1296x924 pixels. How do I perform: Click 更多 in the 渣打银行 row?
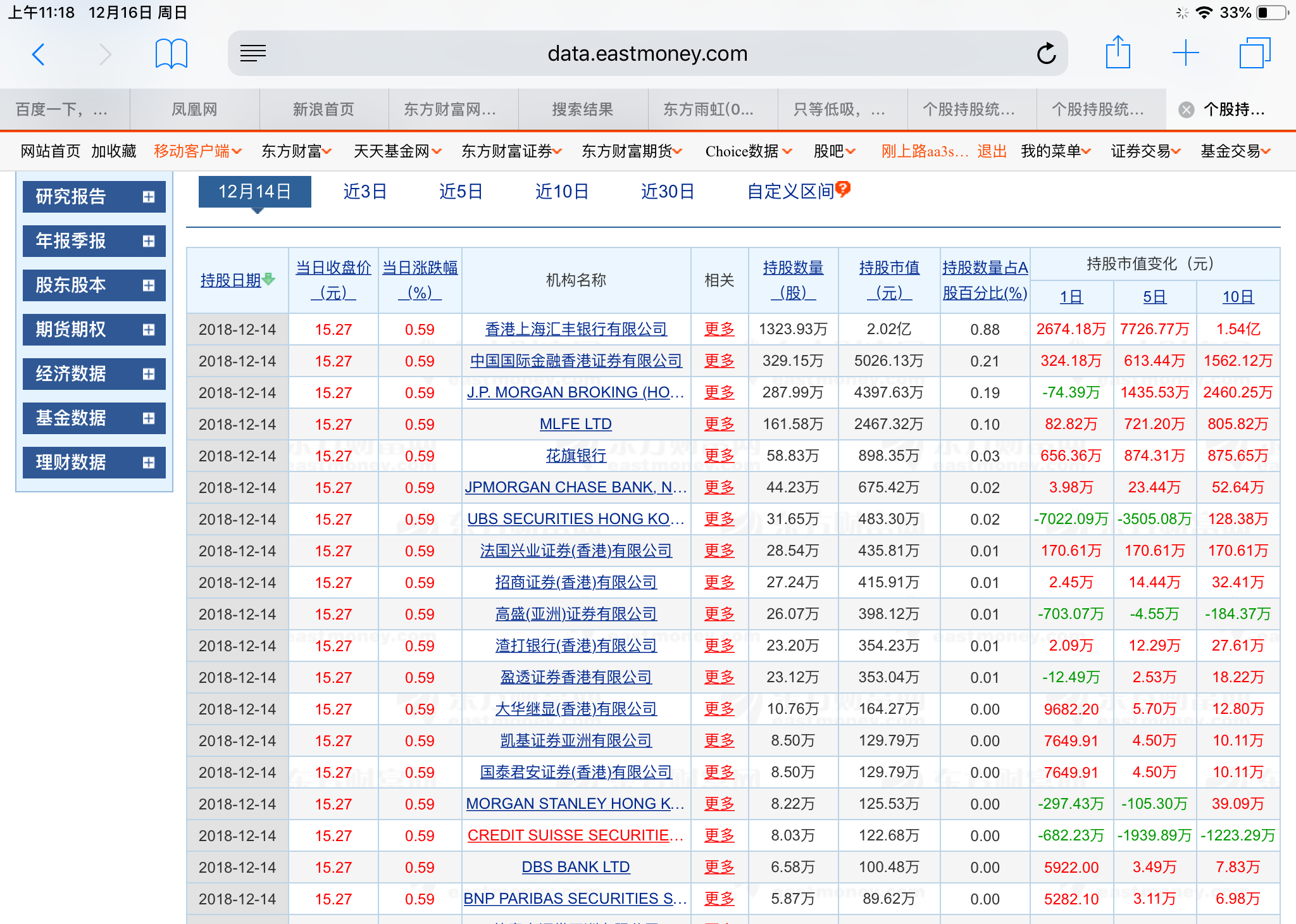720,646
